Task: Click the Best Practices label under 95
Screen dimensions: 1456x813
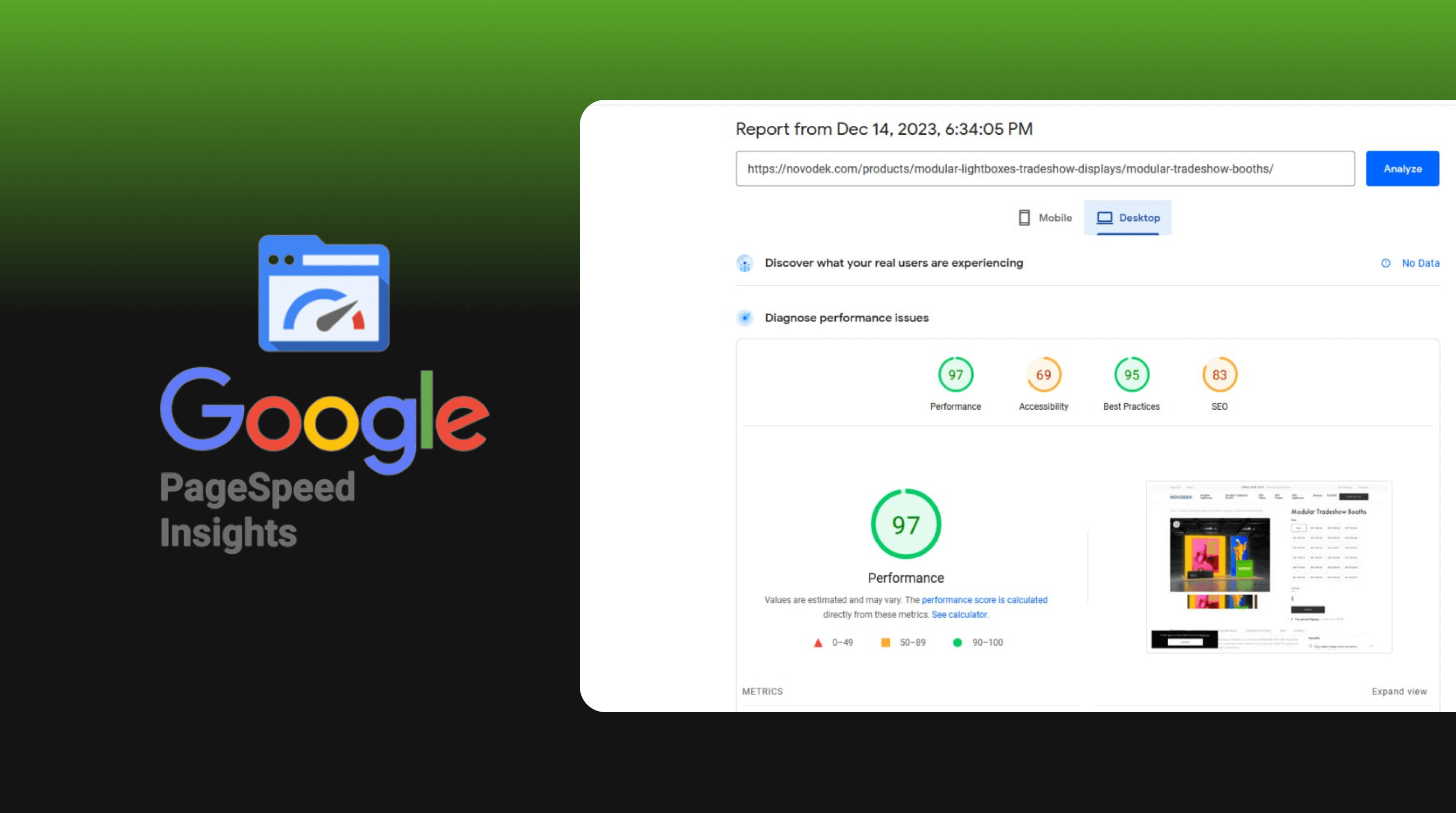Action: point(1131,406)
